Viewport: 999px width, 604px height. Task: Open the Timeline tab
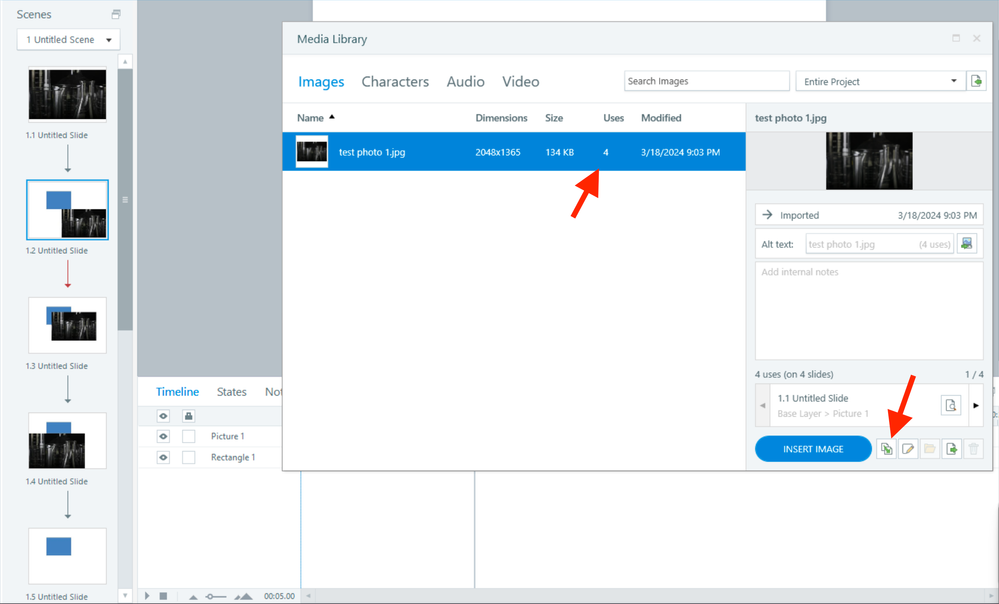(177, 392)
